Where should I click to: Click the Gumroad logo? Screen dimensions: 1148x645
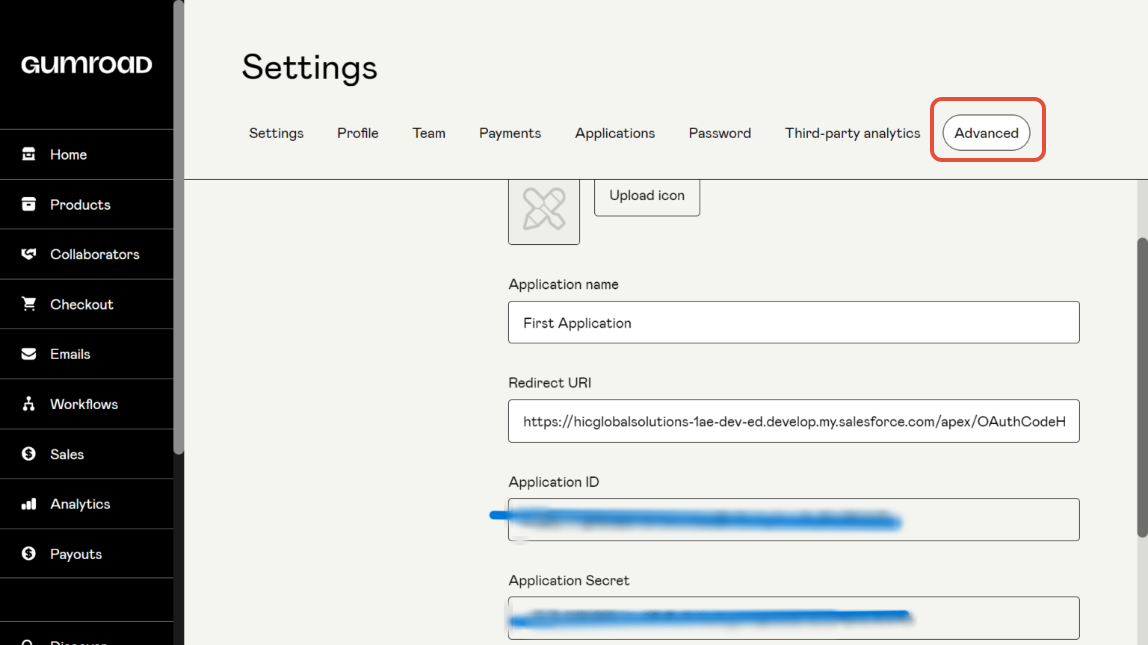click(86, 65)
